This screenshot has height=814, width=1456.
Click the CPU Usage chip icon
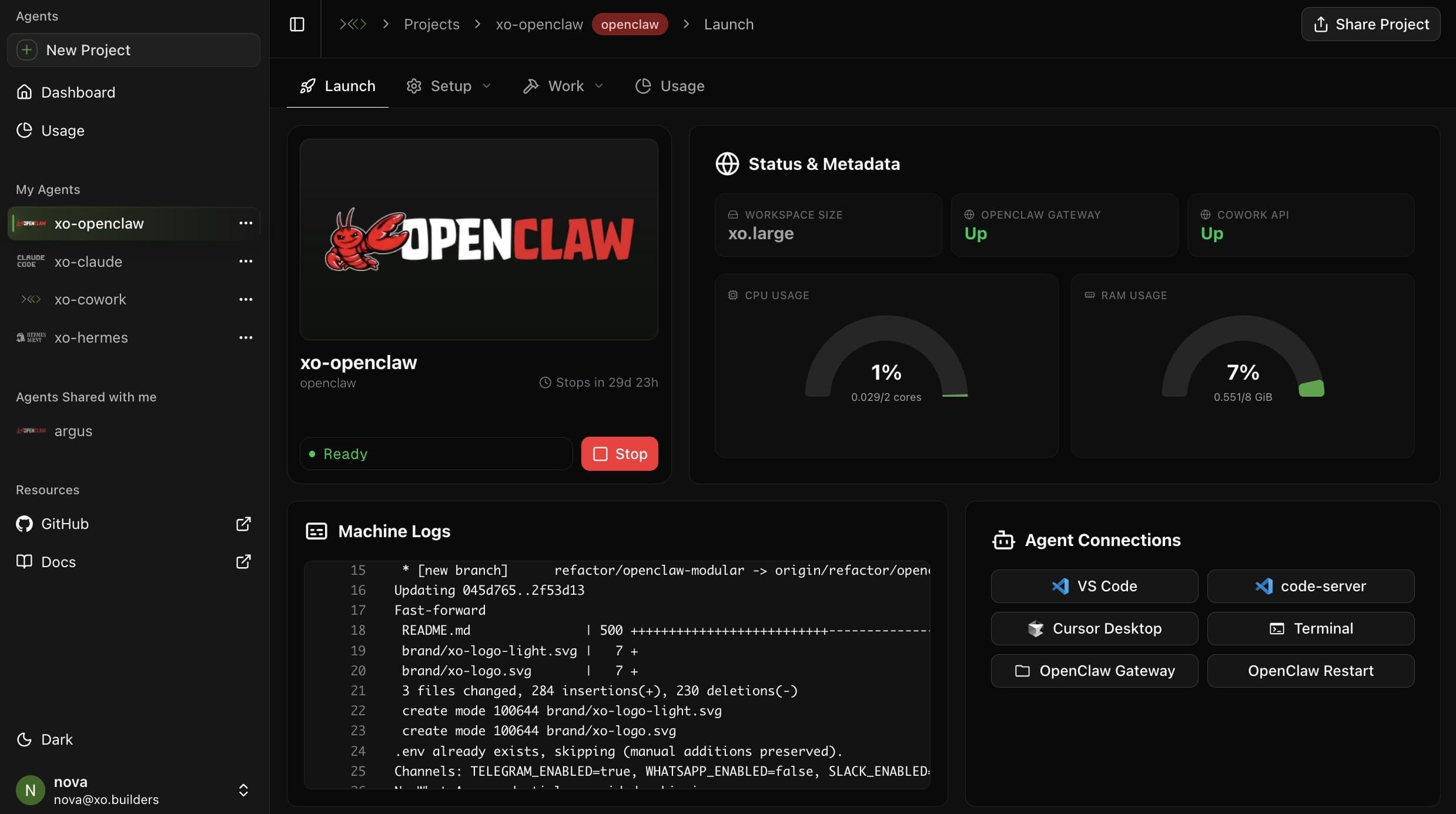click(733, 295)
